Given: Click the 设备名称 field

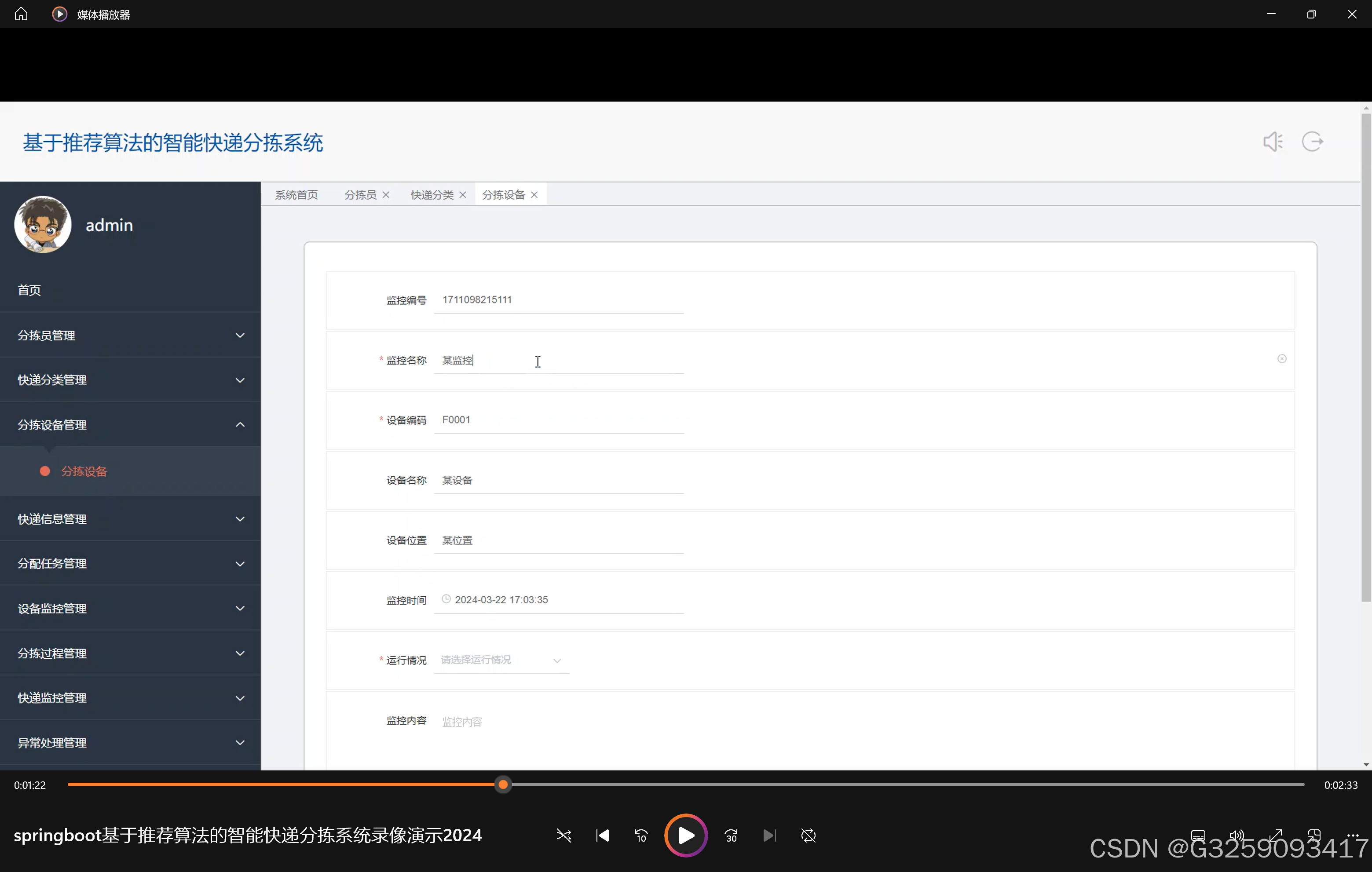Looking at the screenshot, I should pyautogui.click(x=559, y=481).
